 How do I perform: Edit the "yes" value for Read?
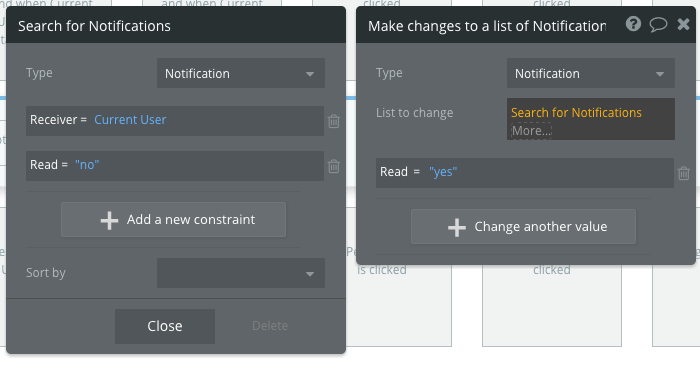443,172
